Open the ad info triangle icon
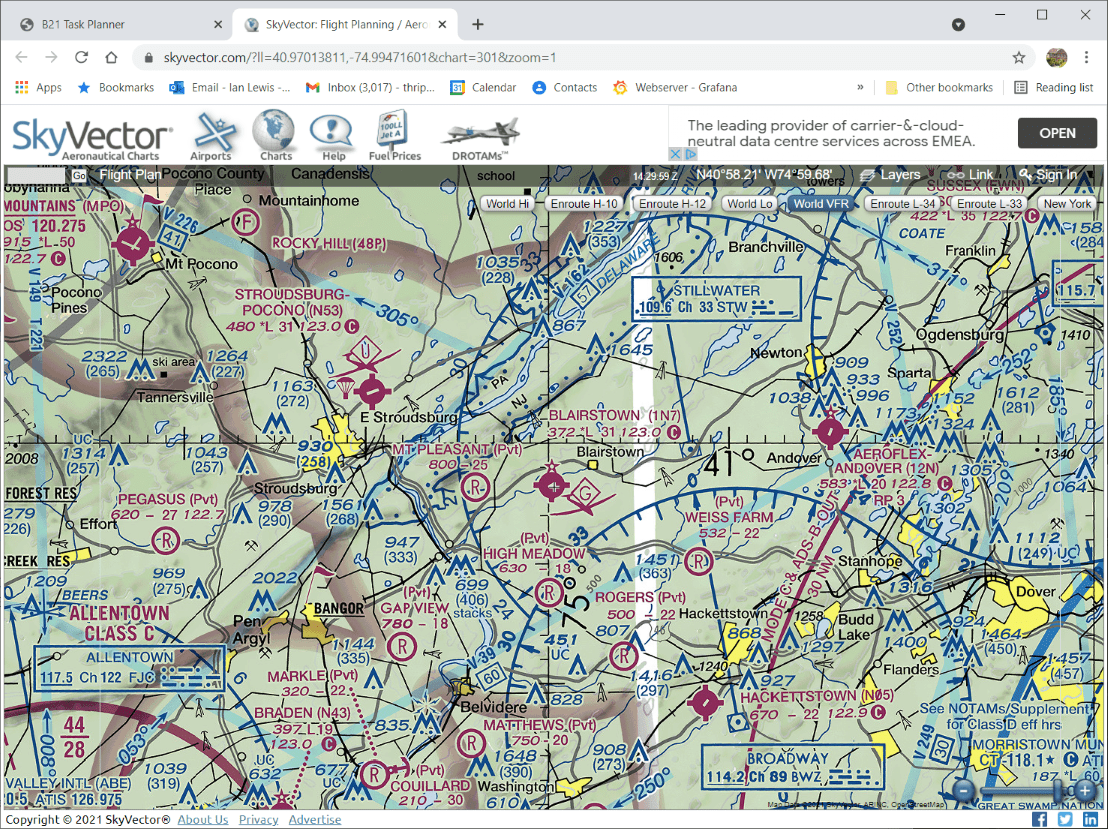The height and width of the screenshot is (829, 1108). pyautogui.click(x=690, y=153)
